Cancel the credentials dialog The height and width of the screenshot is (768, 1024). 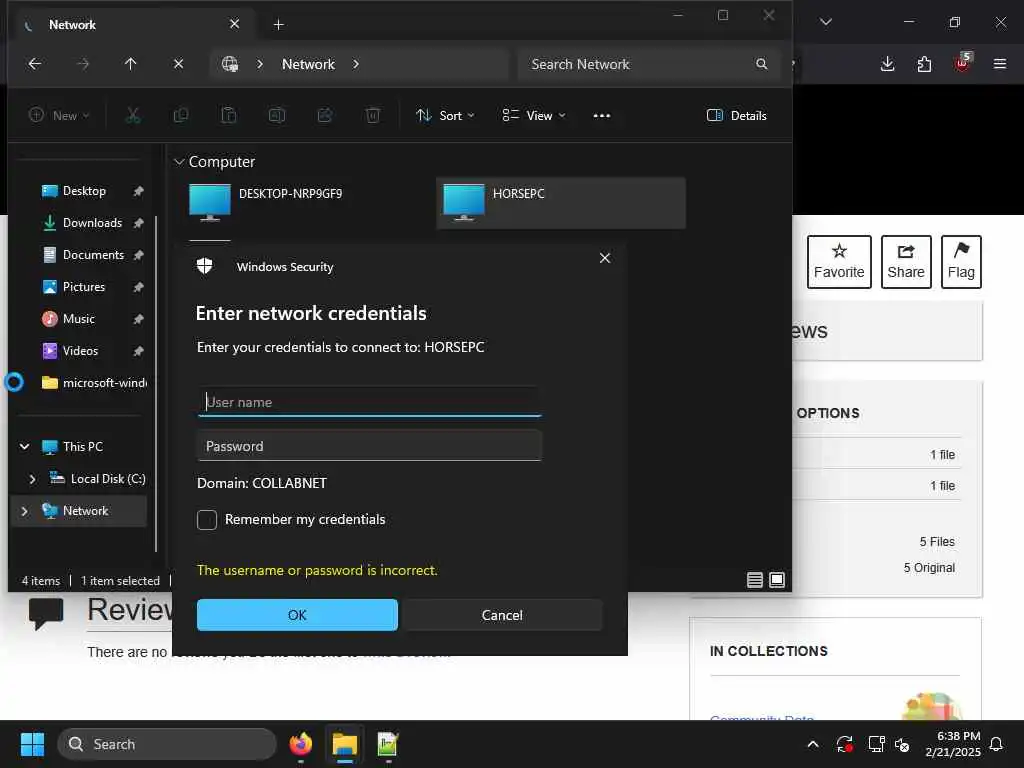pyautogui.click(x=502, y=615)
